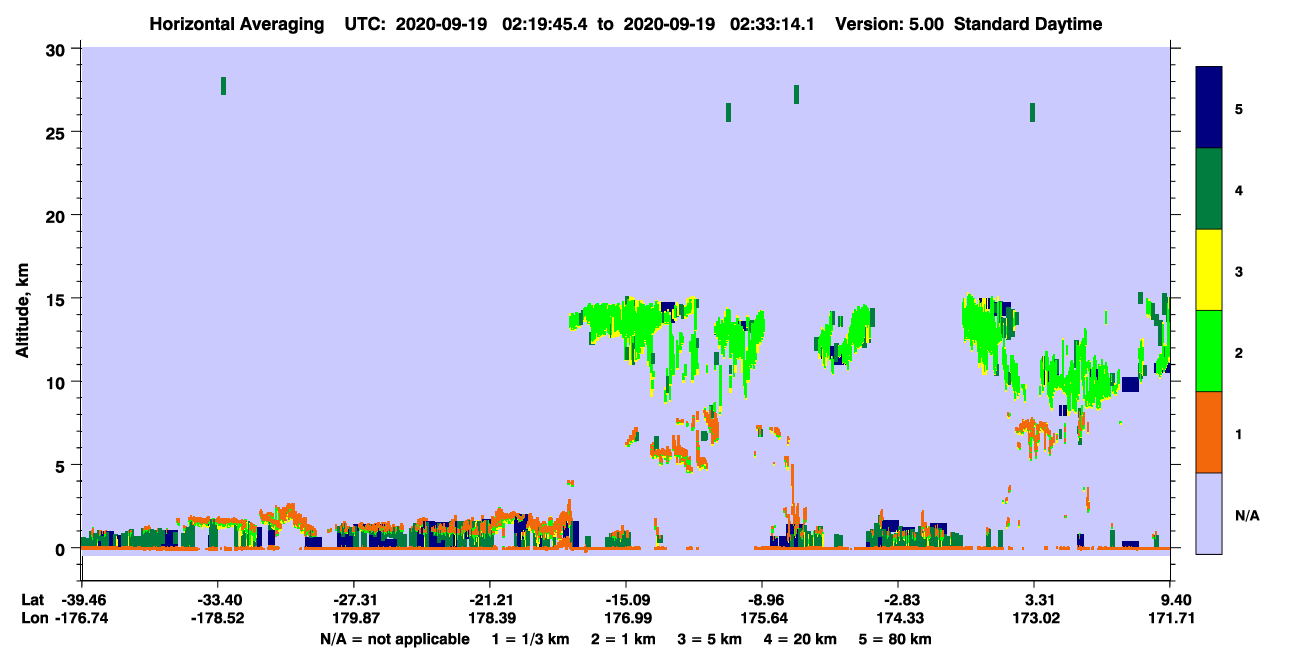Click the y-axis tick label 10
The image size is (1300, 667).
pos(57,382)
